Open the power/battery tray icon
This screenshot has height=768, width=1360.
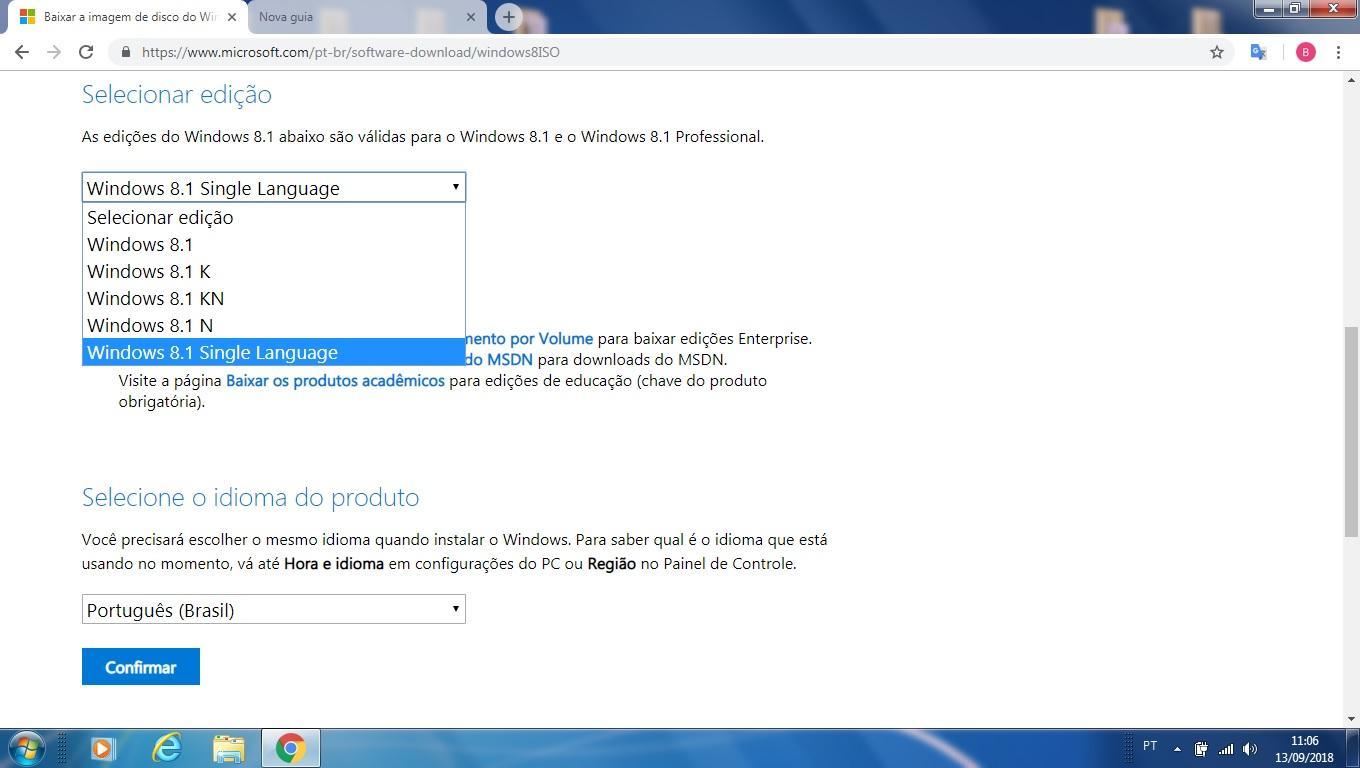1201,748
